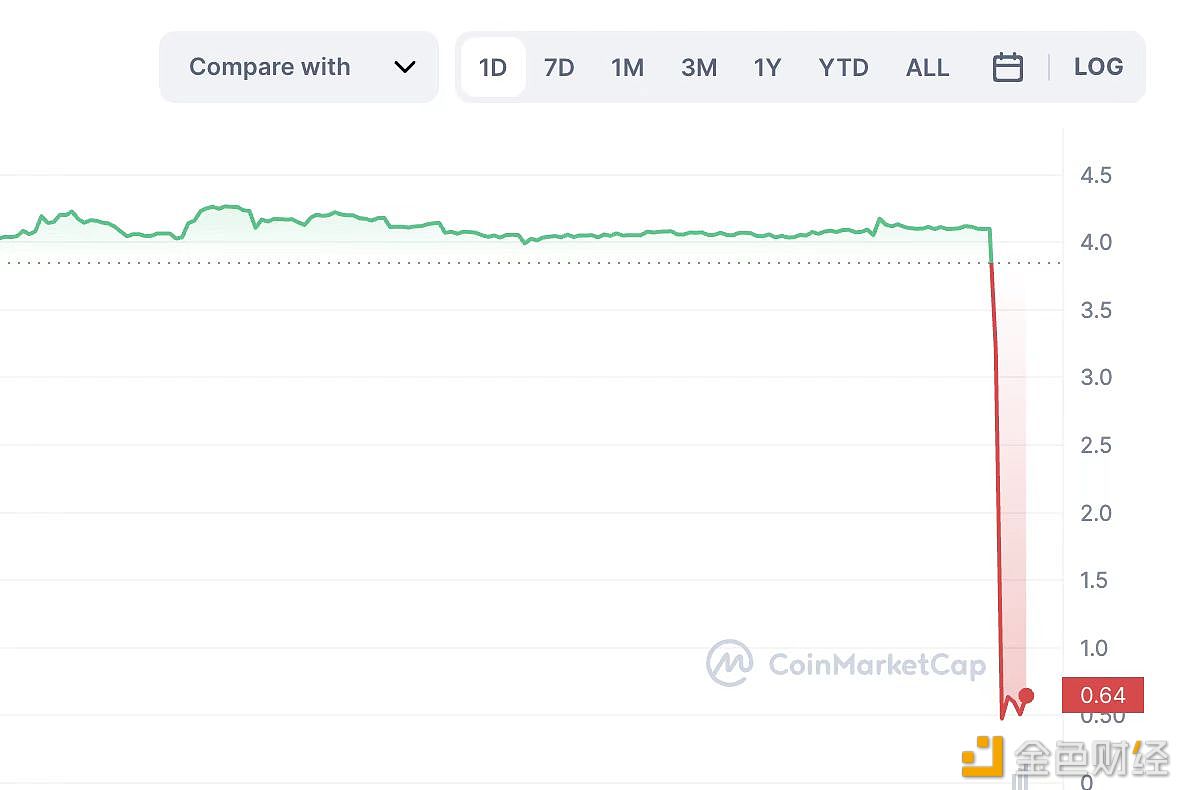Screen dimensions: 1182x790
Task: Switch to the 7D timeframe tab
Action: point(559,66)
